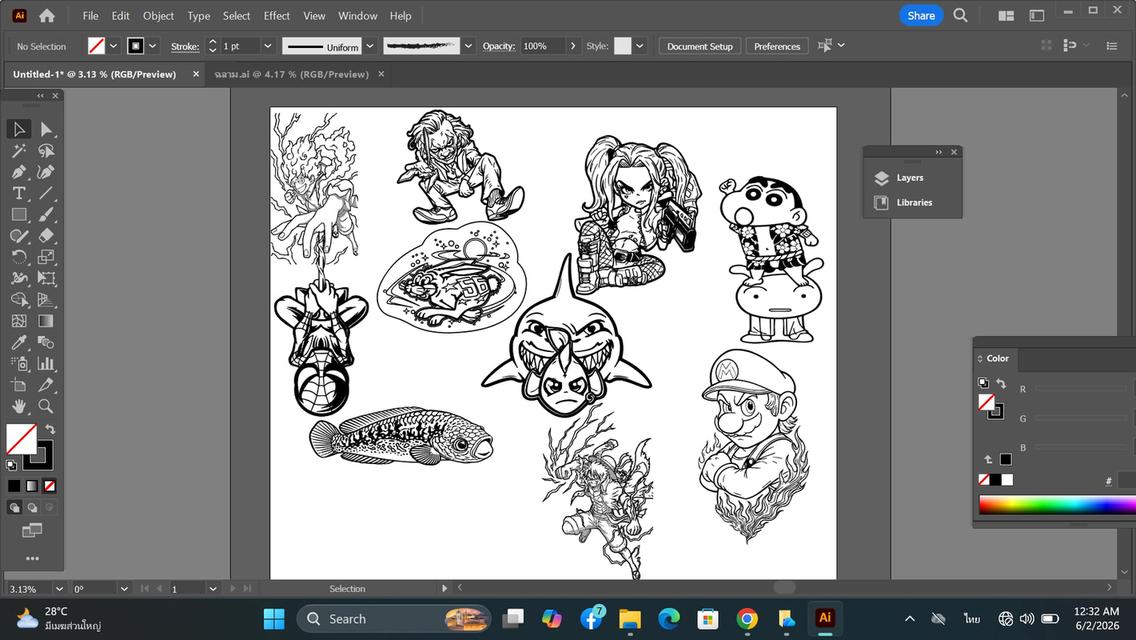Select the Rotate tool
Image resolution: width=1136 pixels, height=640 pixels.
tap(19, 257)
